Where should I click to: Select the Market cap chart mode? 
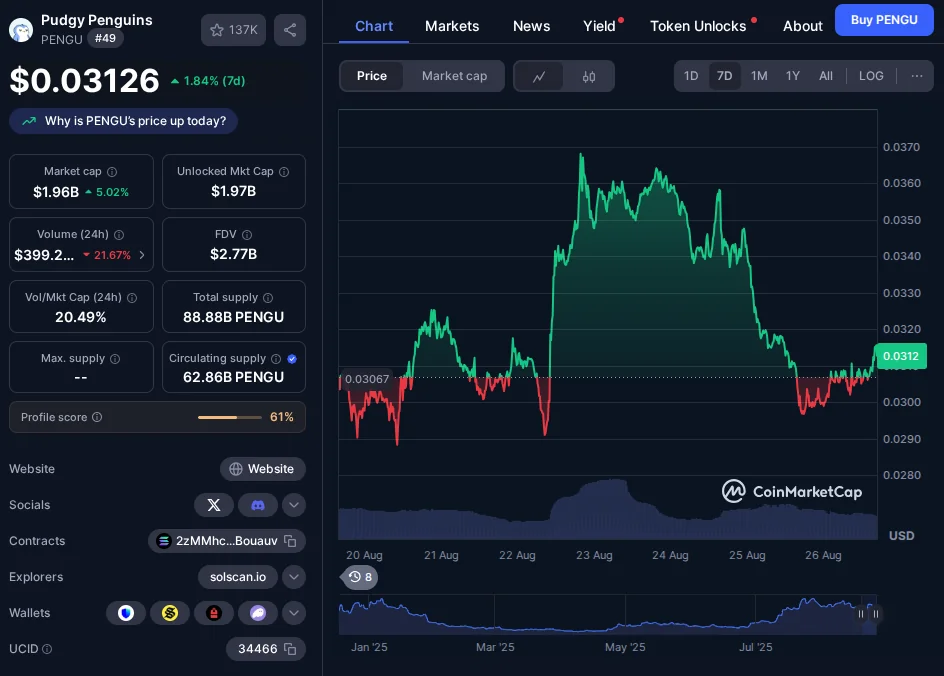(x=455, y=76)
